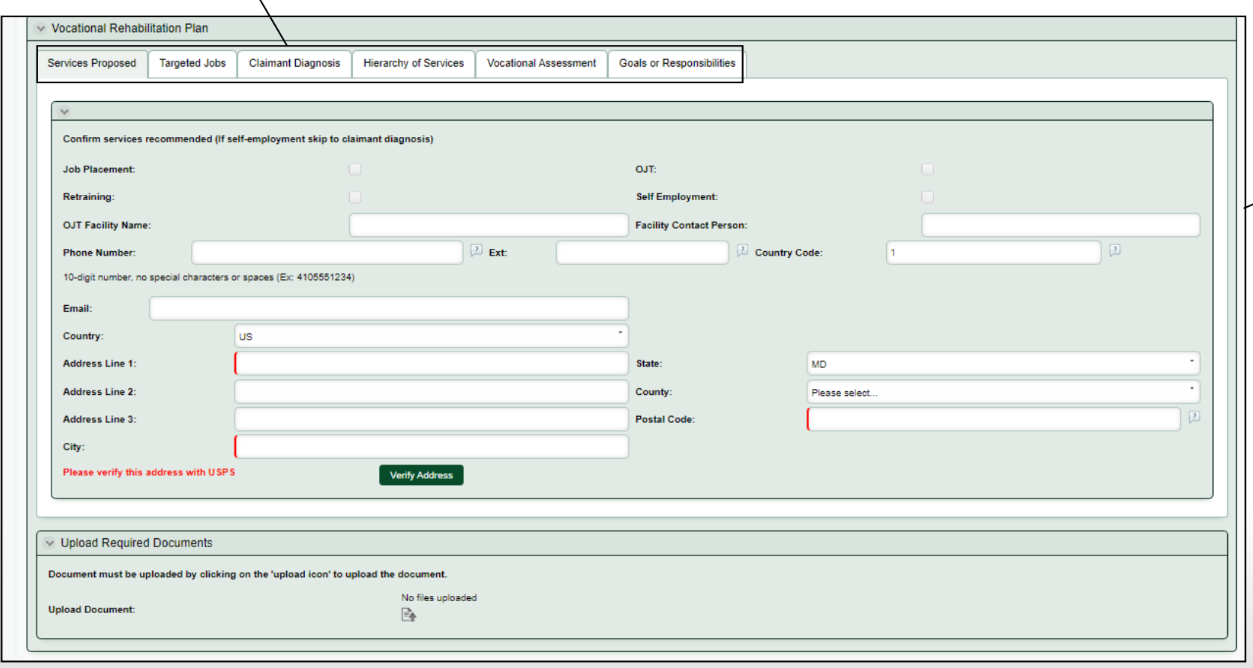Collapse the Upload Required Documents section
Screen dimensions: 1253x668
click(47, 541)
